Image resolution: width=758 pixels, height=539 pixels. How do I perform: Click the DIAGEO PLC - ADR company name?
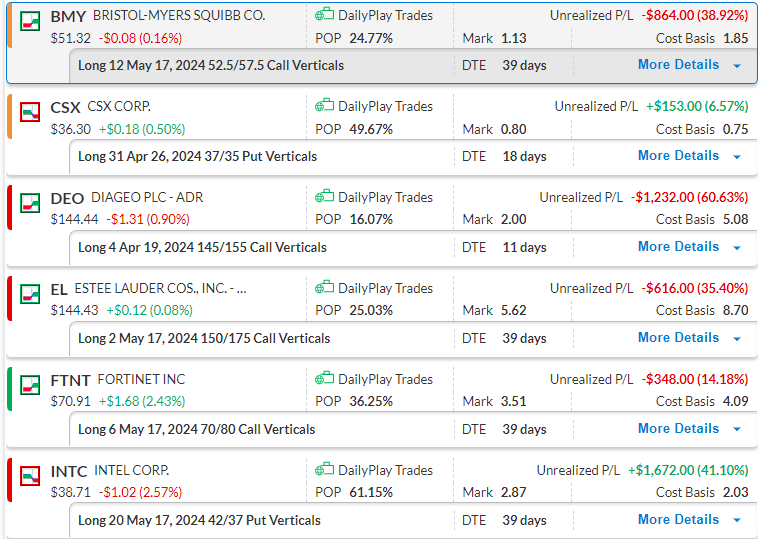[147, 197]
